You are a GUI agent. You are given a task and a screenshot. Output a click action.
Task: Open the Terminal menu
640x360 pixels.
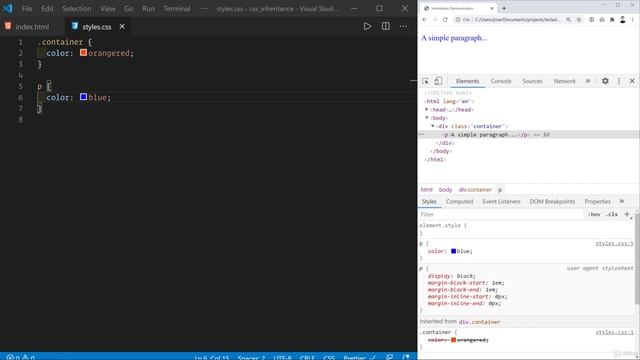(x=177, y=9)
